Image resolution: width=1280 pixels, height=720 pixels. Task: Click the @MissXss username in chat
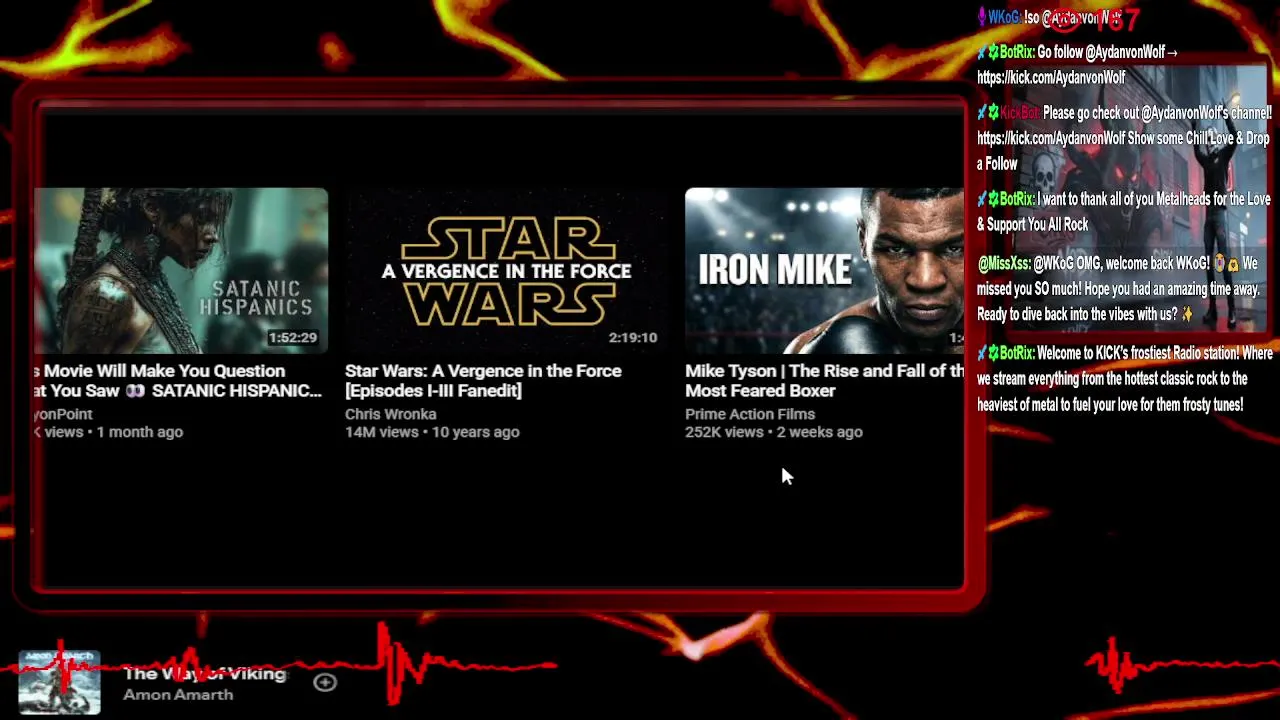tap(1003, 264)
